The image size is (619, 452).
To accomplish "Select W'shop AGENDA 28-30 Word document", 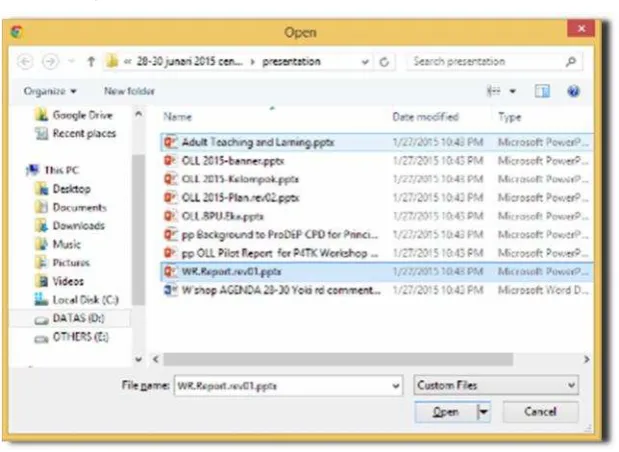I will pos(377,290).
